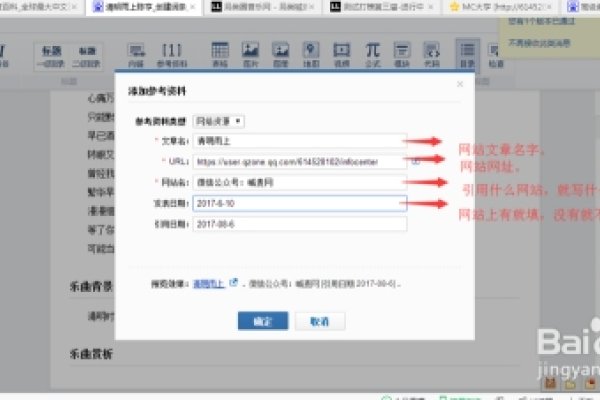
Task: Open the 地图 (map) insert tool
Action: 311,53
